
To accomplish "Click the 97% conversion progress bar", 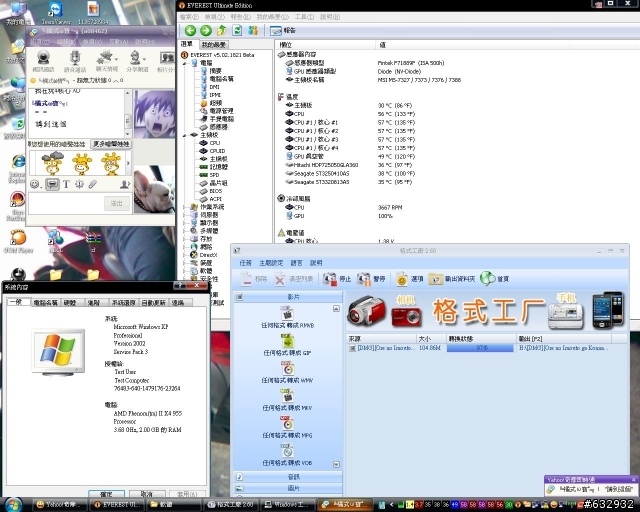I will pos(480,348).
